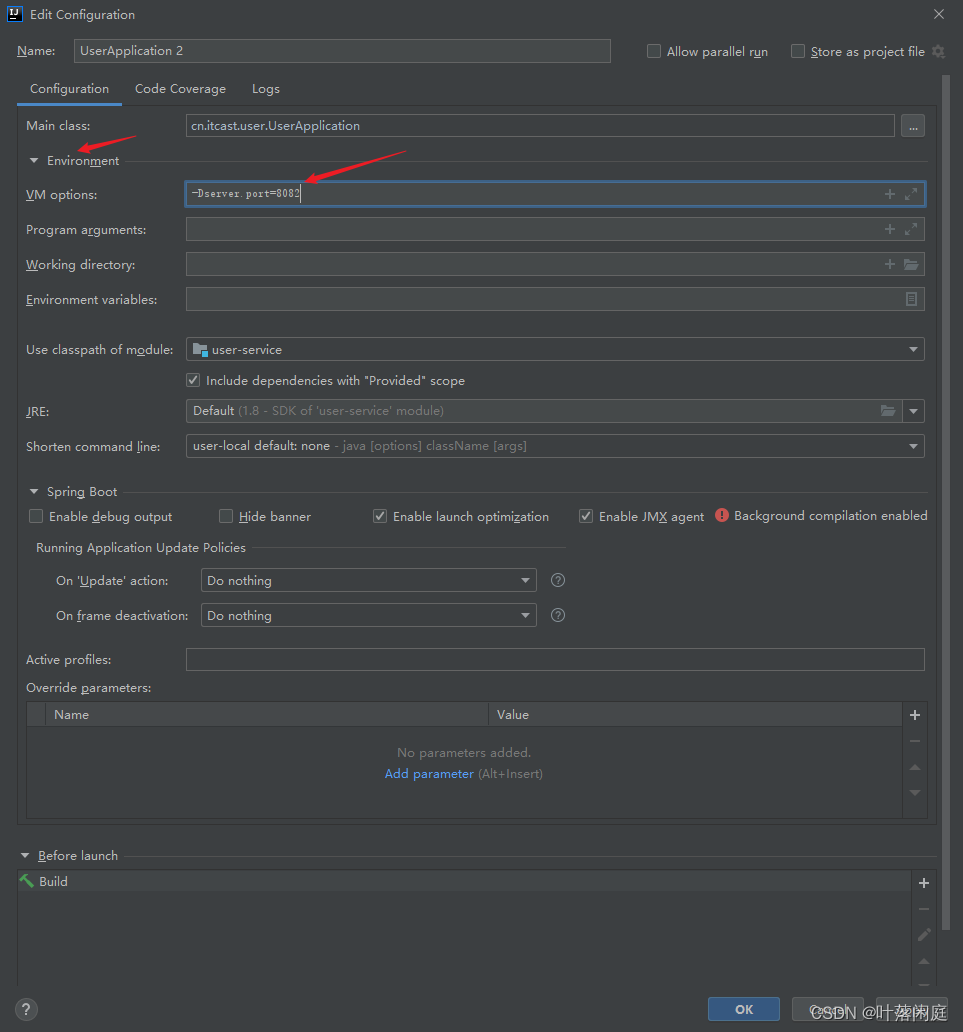Click the browse button for Main class
This screenshot has width=963, height=1032.
[912, 126]
